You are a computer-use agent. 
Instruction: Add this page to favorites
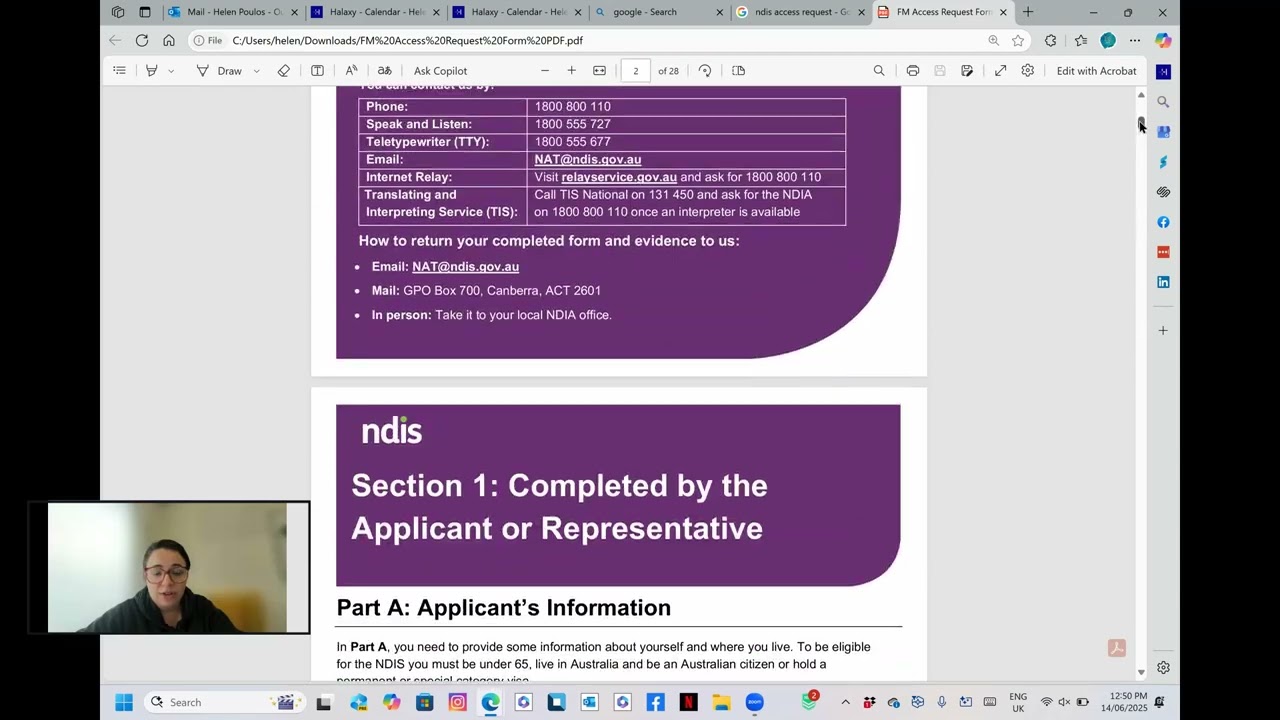[x=1018, y=41]
